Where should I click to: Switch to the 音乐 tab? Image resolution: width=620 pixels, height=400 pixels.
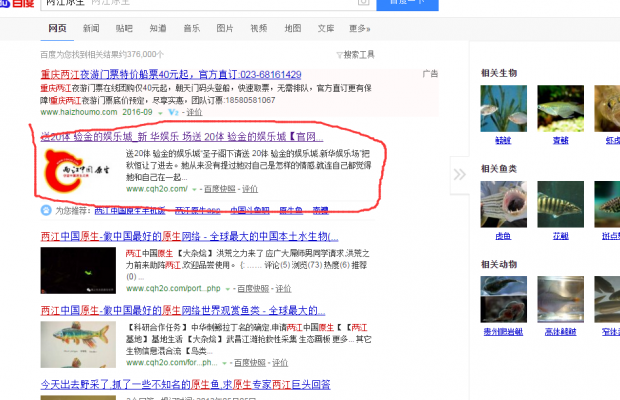click(191, 28)
